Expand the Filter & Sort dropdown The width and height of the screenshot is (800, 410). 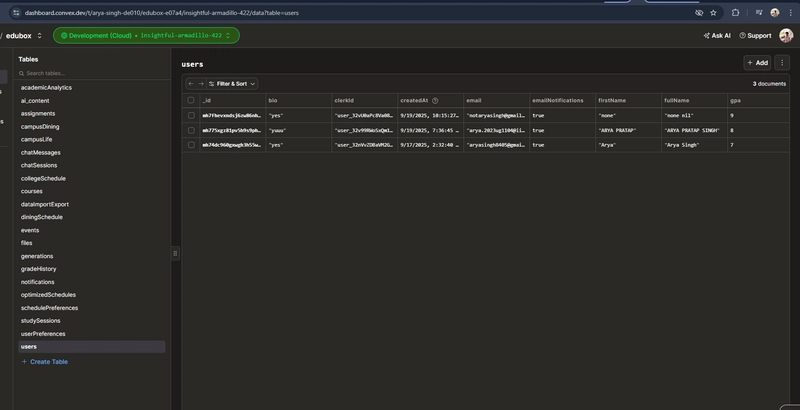coord(232,84)
